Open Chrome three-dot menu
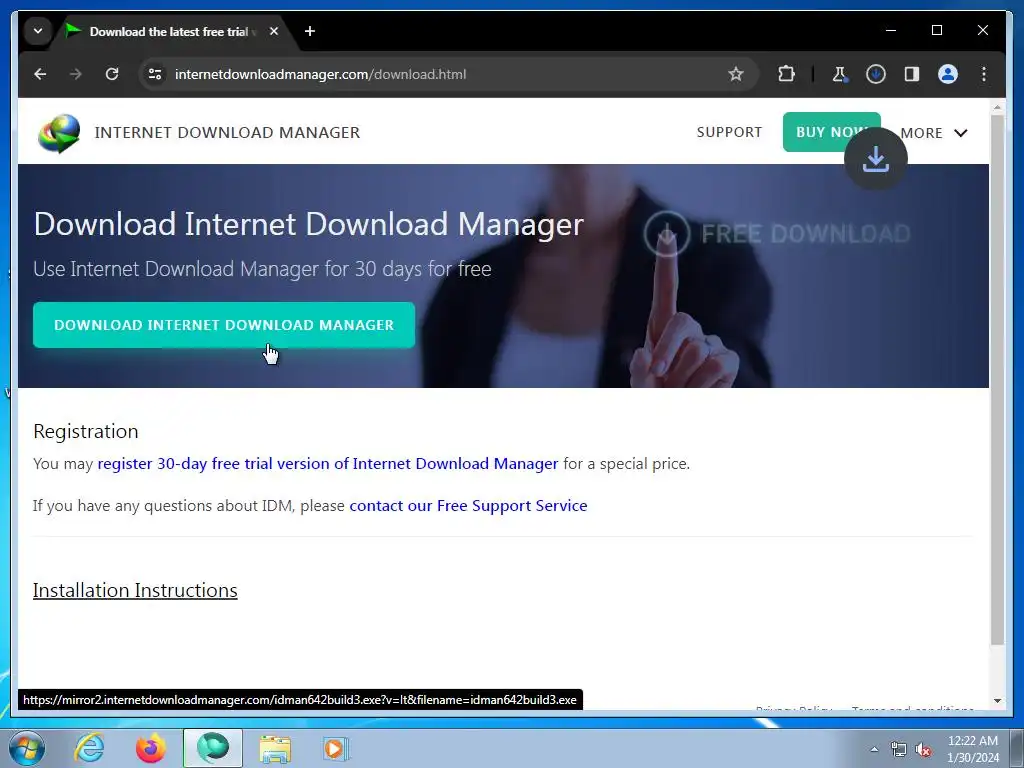 point(984,74)
